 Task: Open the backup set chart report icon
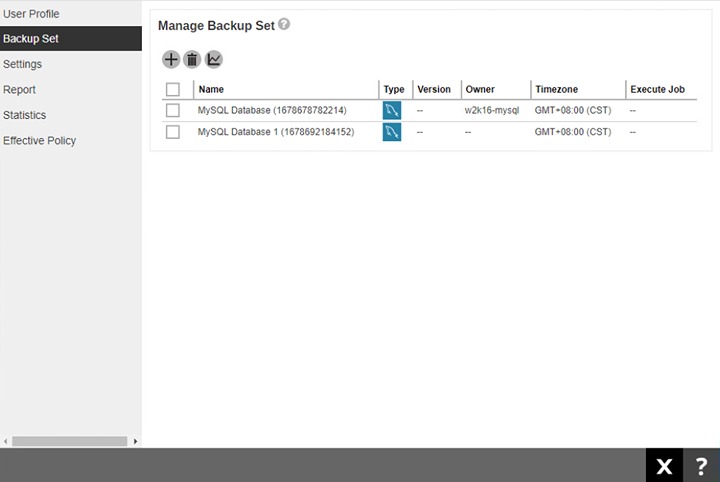pos(214,60)
